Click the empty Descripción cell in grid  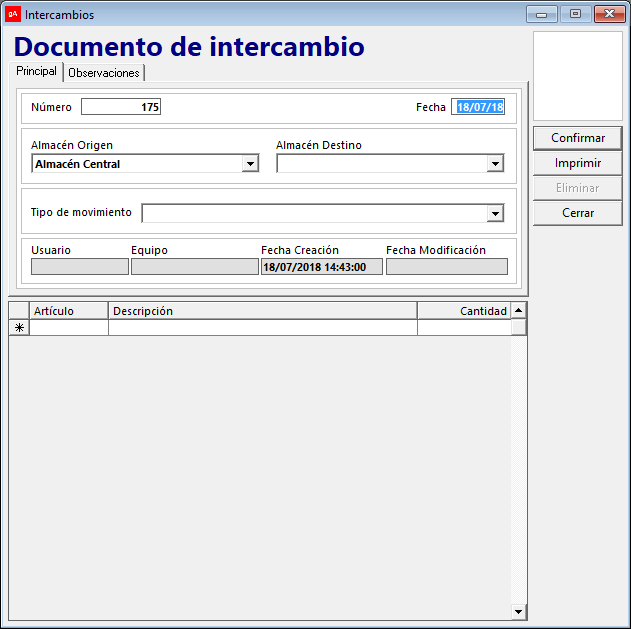pyautogui.click(x=262, y=328)
